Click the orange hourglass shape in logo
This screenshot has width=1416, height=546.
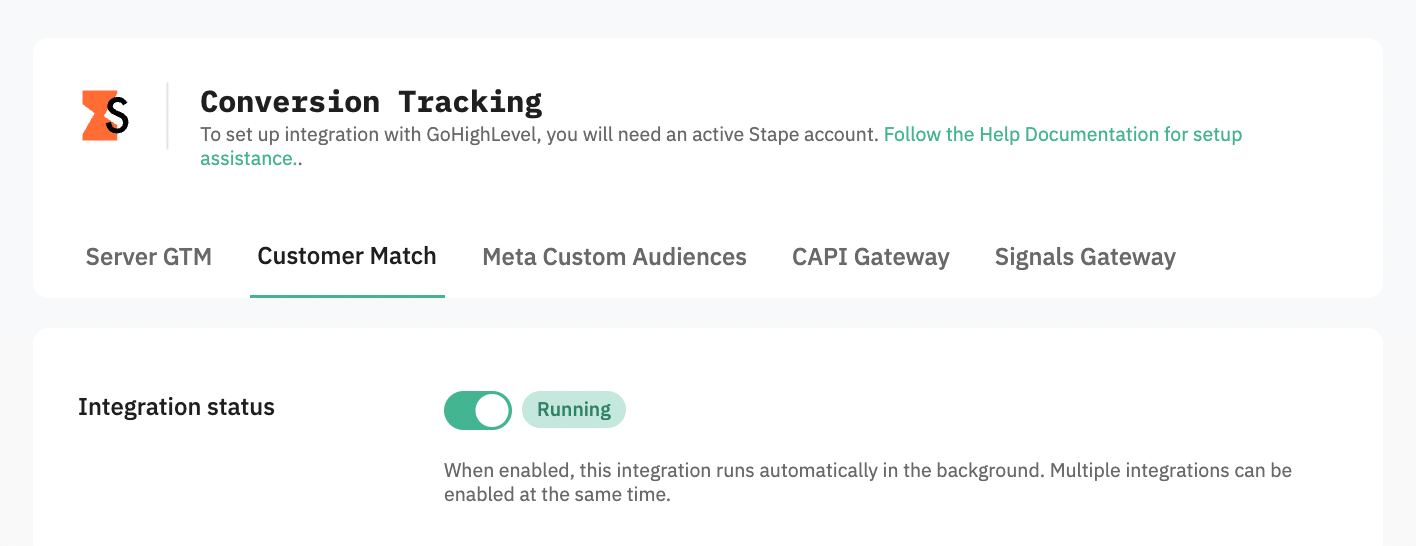(95, 116)
